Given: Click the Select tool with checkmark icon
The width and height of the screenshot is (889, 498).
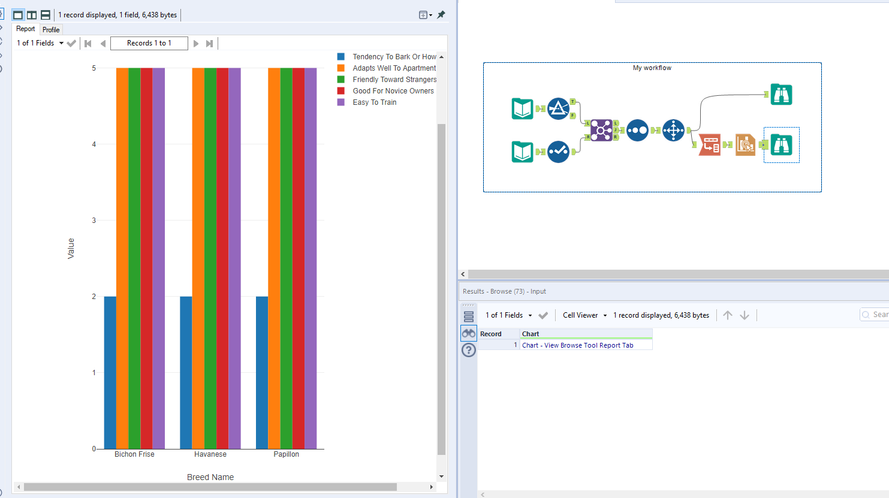Looking at the screenshot, I should (x=558, y=151).
